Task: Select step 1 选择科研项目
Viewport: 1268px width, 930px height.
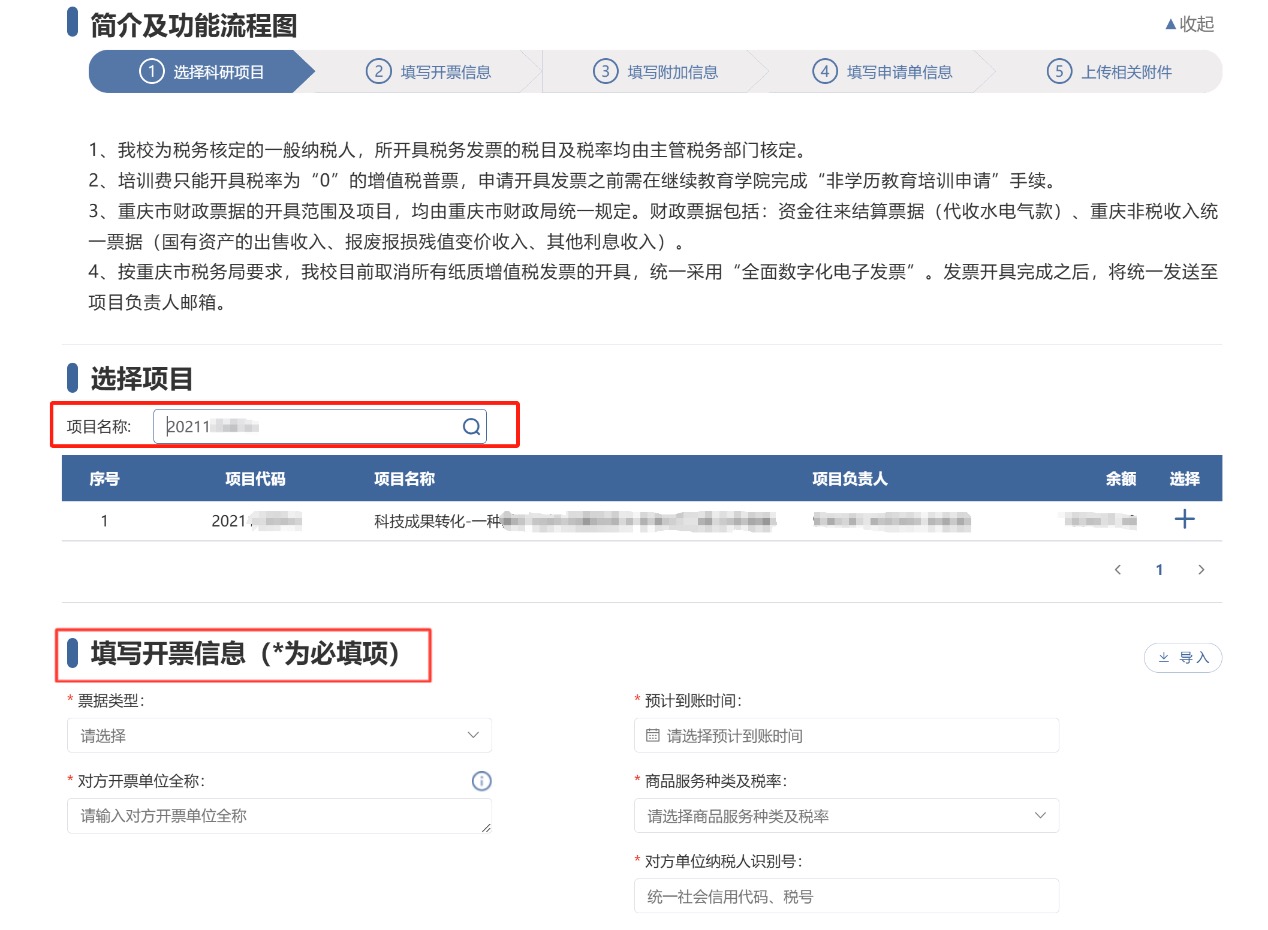Action: 202,72
